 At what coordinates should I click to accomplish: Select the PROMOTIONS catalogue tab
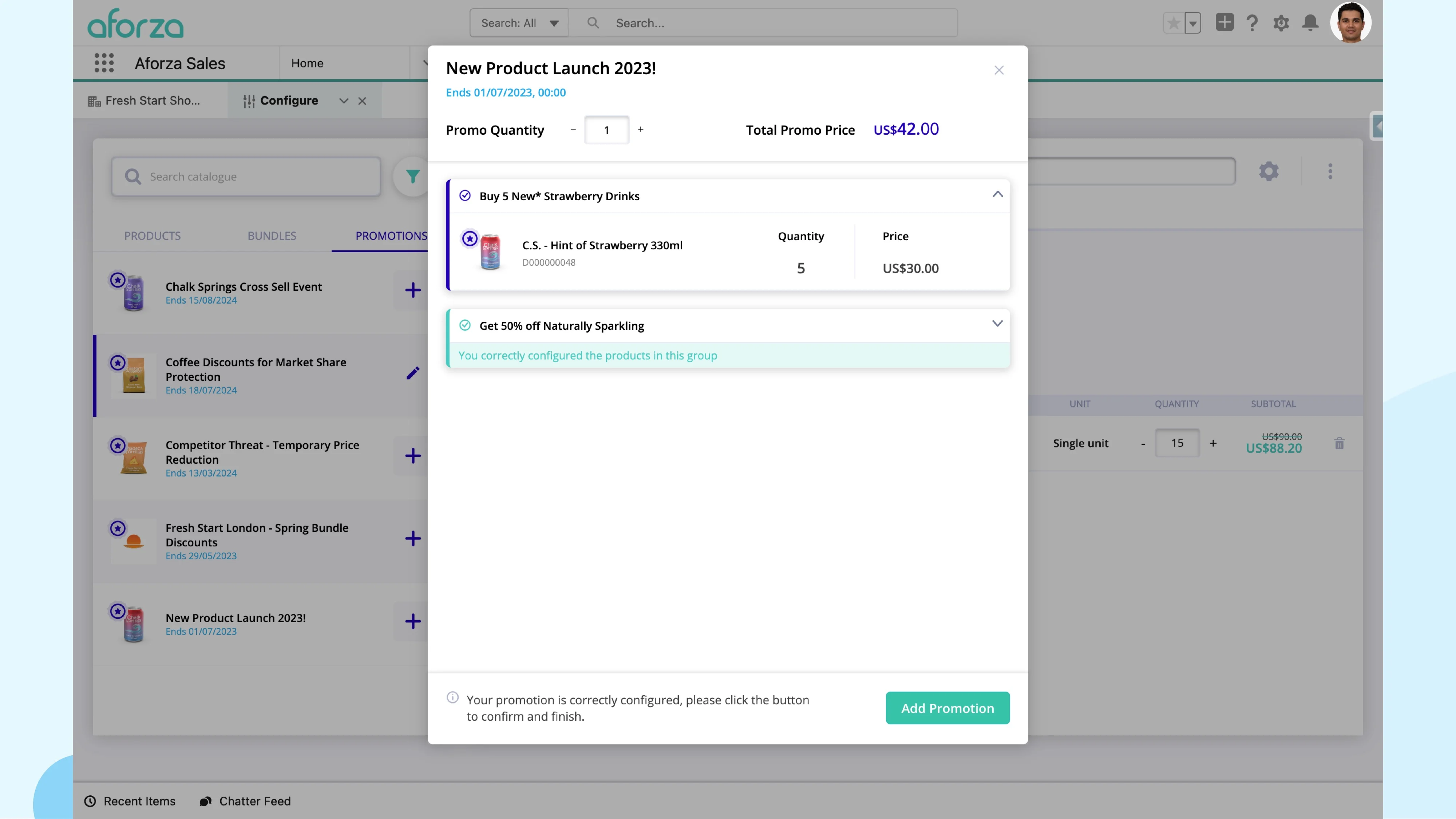pyautogui.click(x=391, y=236)
